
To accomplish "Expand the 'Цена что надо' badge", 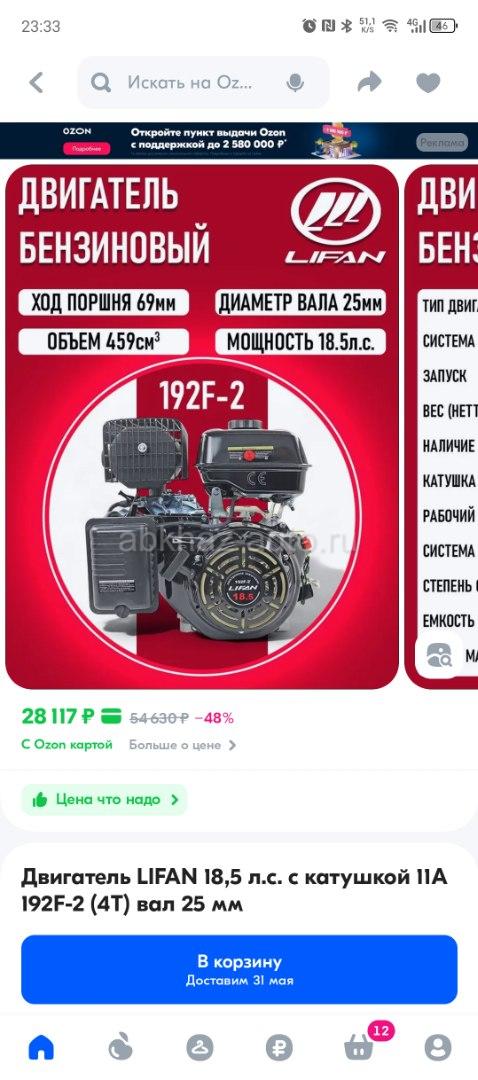I will [x=104, y=800].
